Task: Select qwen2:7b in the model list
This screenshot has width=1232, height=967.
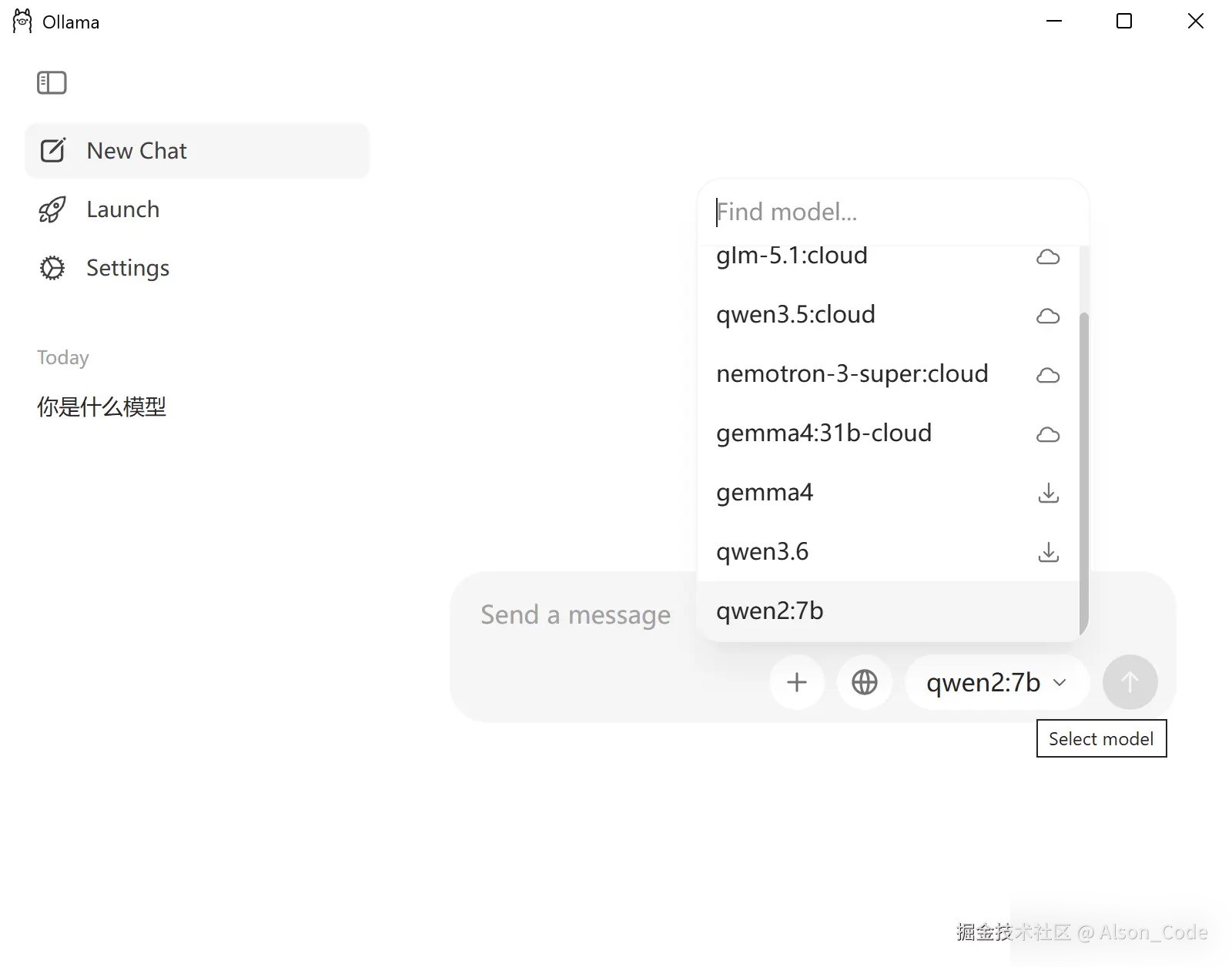Action: click(x=889, y=611)
